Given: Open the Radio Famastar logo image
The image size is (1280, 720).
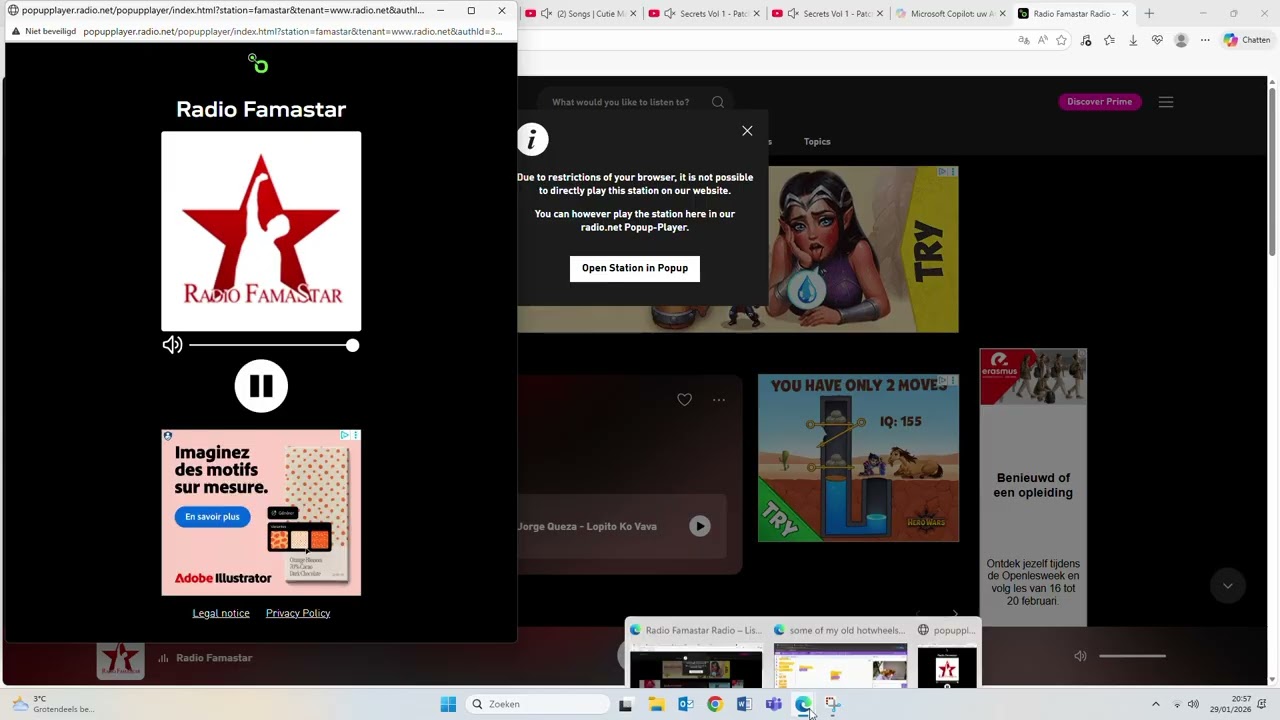Looking at the screenshot, I should coord(261,231).
